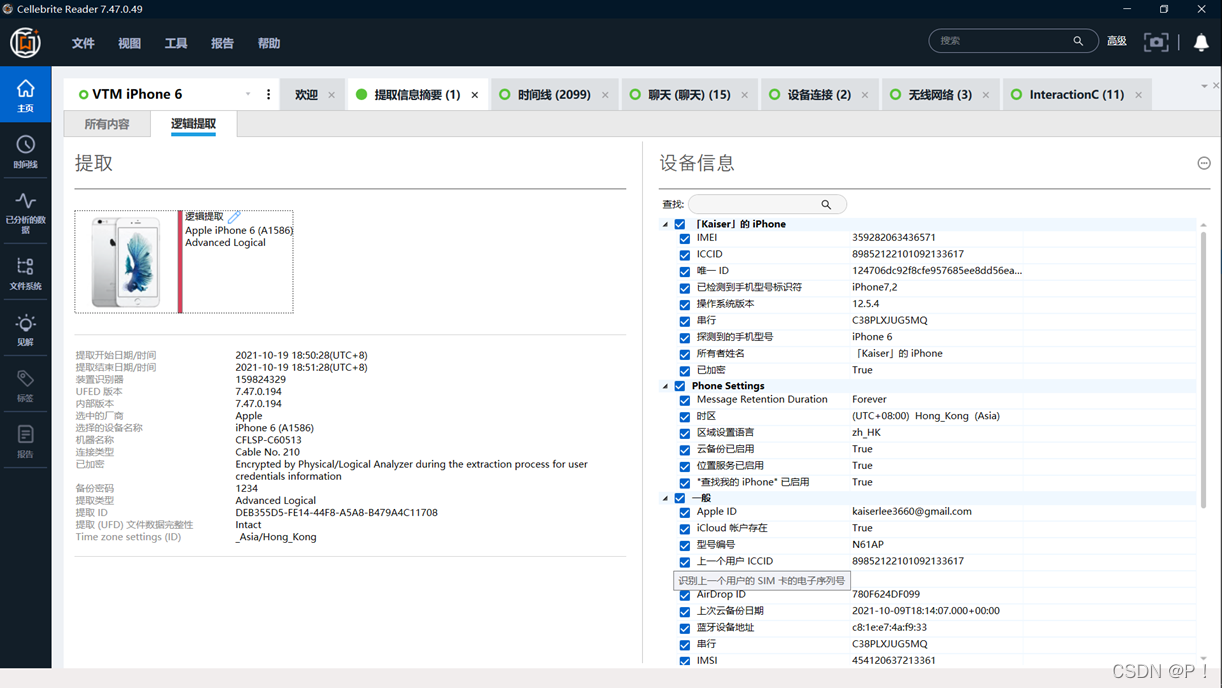Click the magnifier icon in top search box
The height and width of the screenshot is (688, 1222).
(x=1078, y=41)
